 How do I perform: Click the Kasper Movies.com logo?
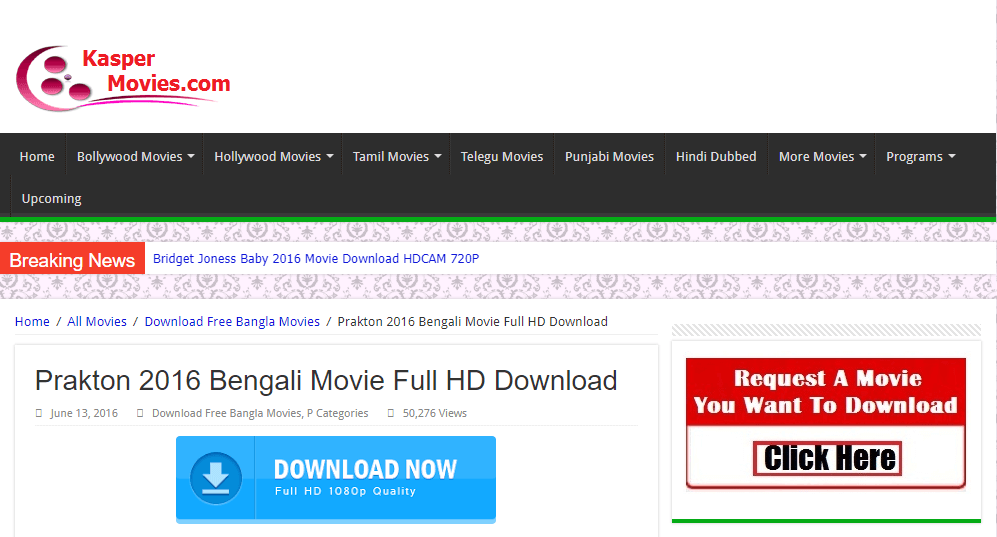click(x=123, y=78)
